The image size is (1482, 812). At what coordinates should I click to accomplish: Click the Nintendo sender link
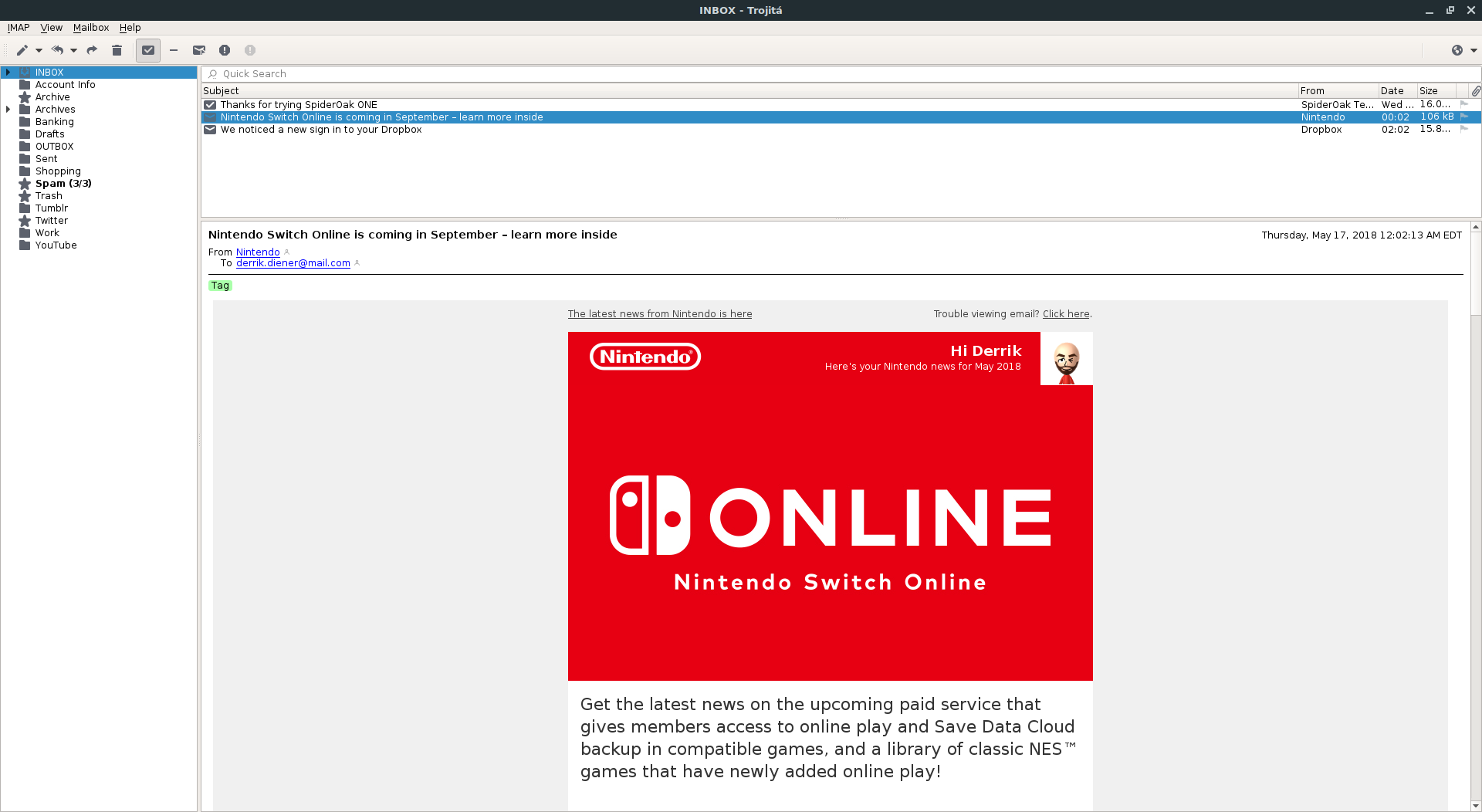(258, 252)
